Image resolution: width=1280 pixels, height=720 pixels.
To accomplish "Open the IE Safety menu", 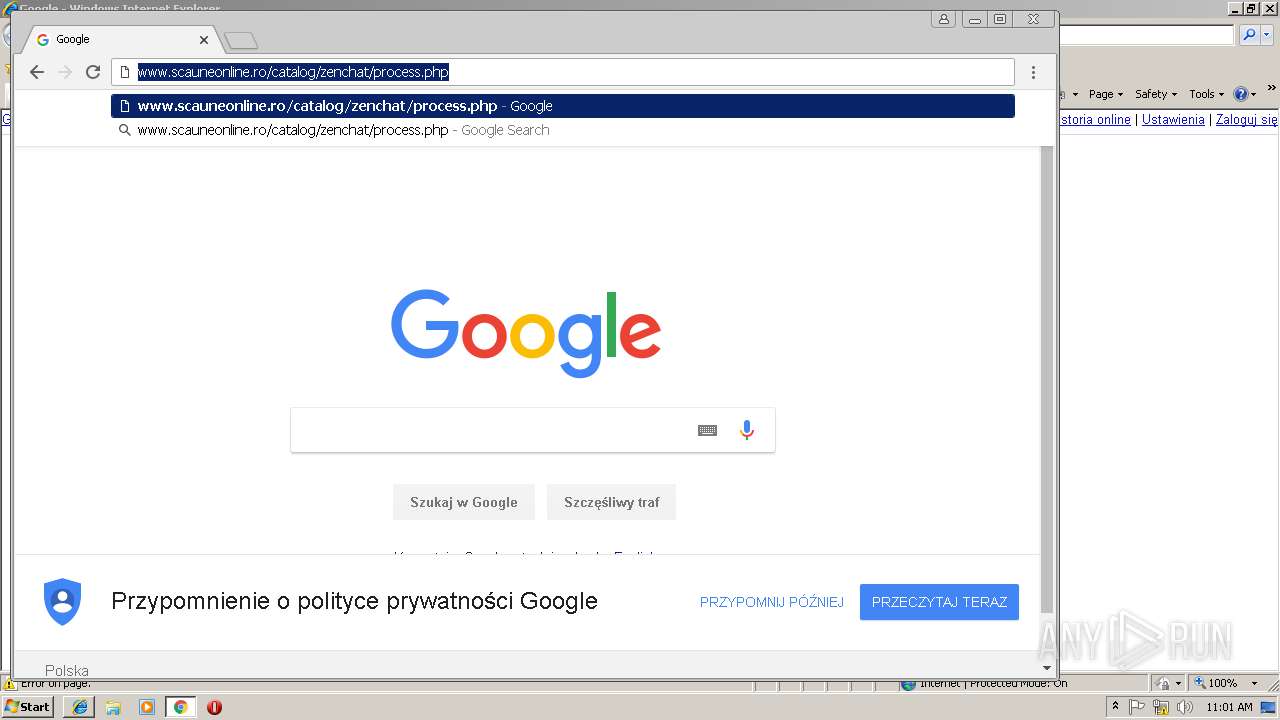I will coord(1156,94).
